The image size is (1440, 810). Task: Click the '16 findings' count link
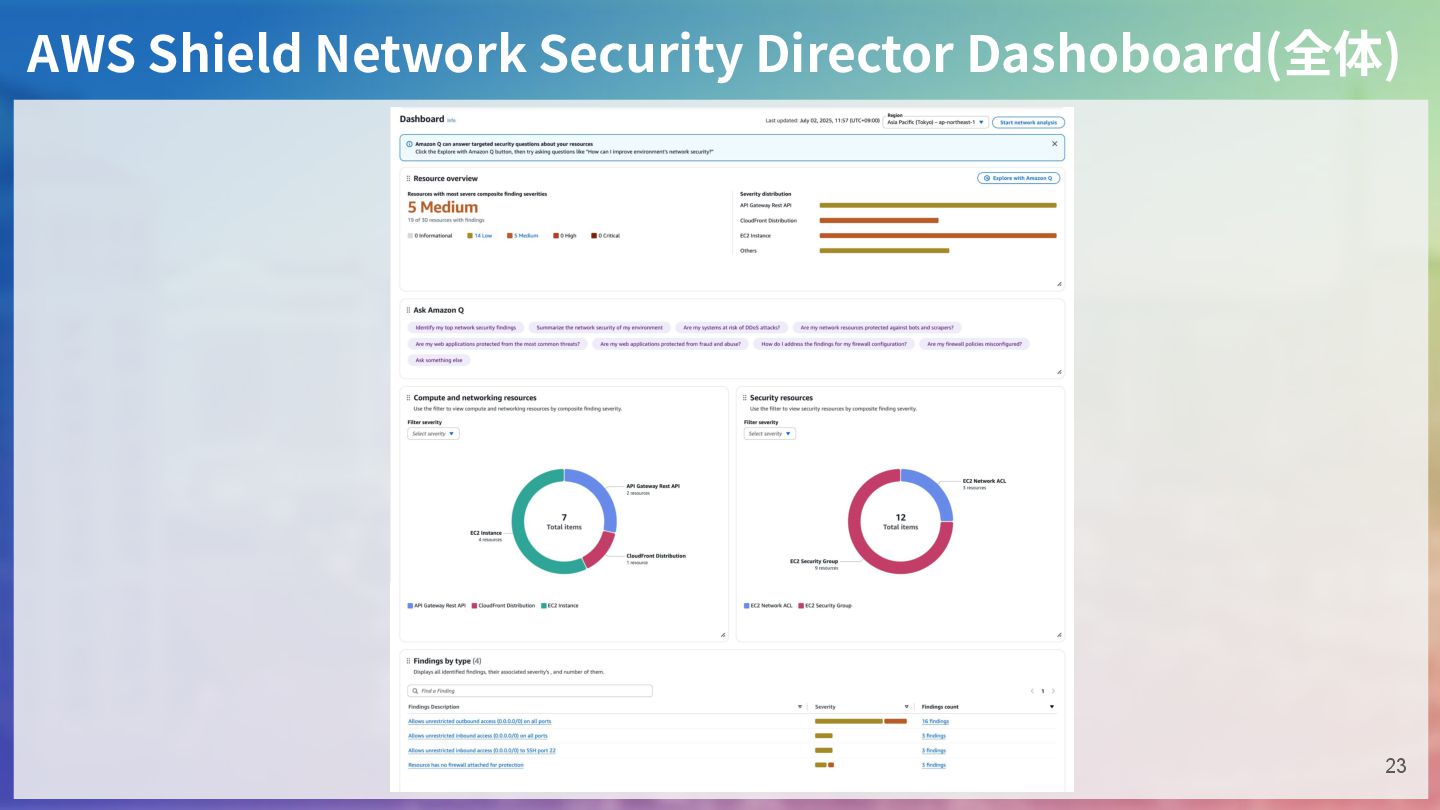coord(935,721)
